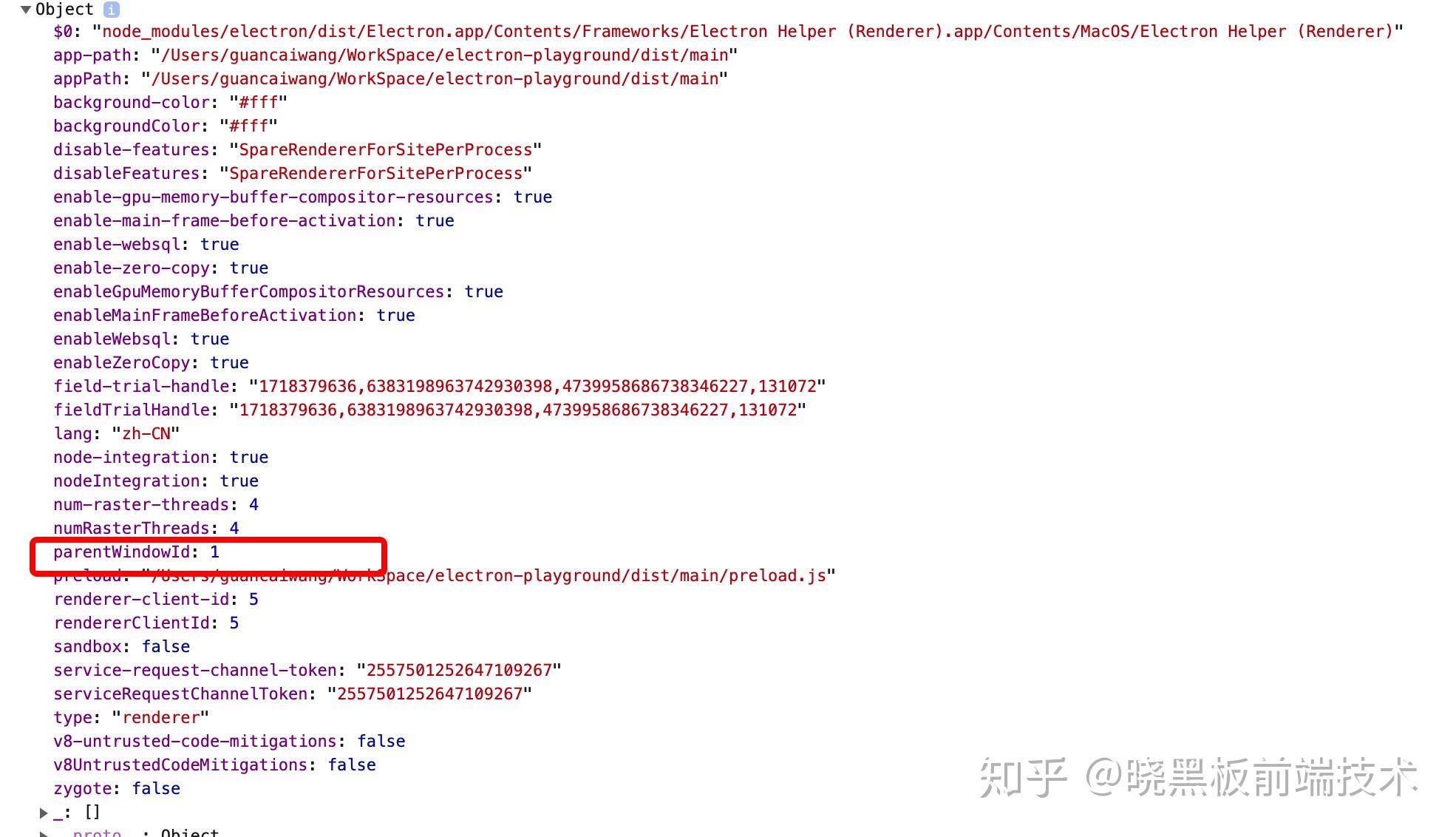The height and width of the screenshot is (837, 1456).
Task: Click the sandbox false value
Action: [x=166, y=646]
